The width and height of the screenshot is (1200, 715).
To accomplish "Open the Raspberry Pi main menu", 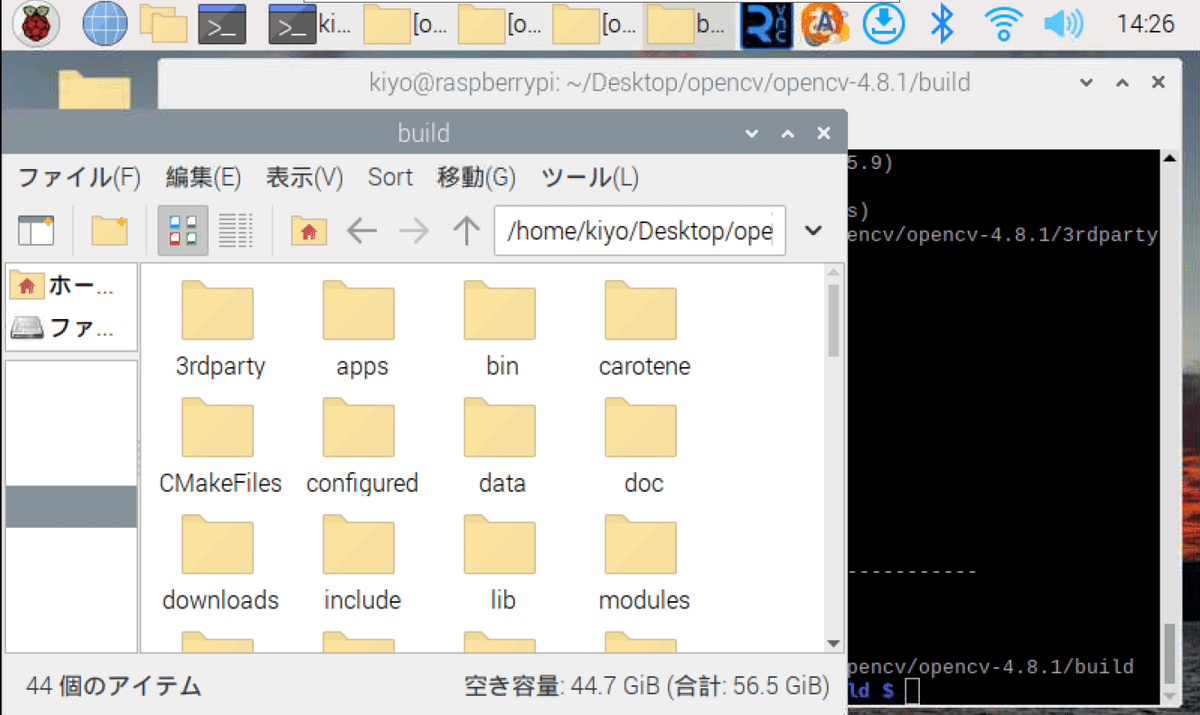I will click(x=34, y=24).
